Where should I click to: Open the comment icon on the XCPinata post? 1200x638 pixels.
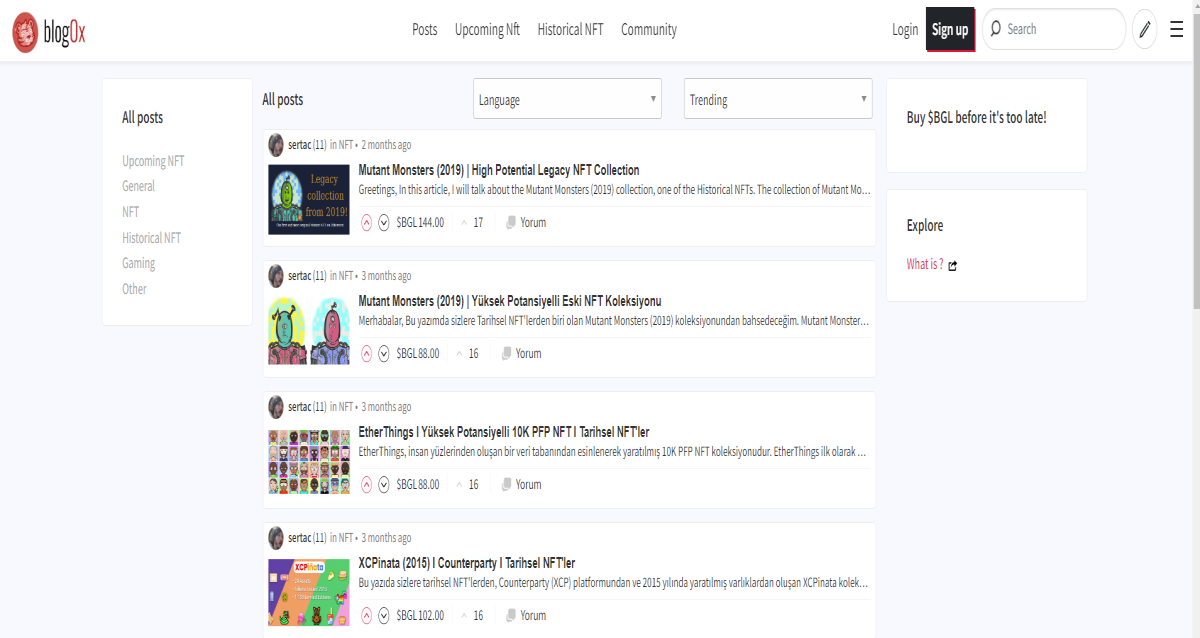(x=511, y=615)
